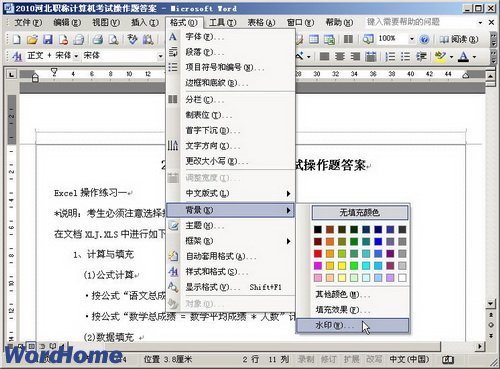Click 水印 option in submenu

352,325
